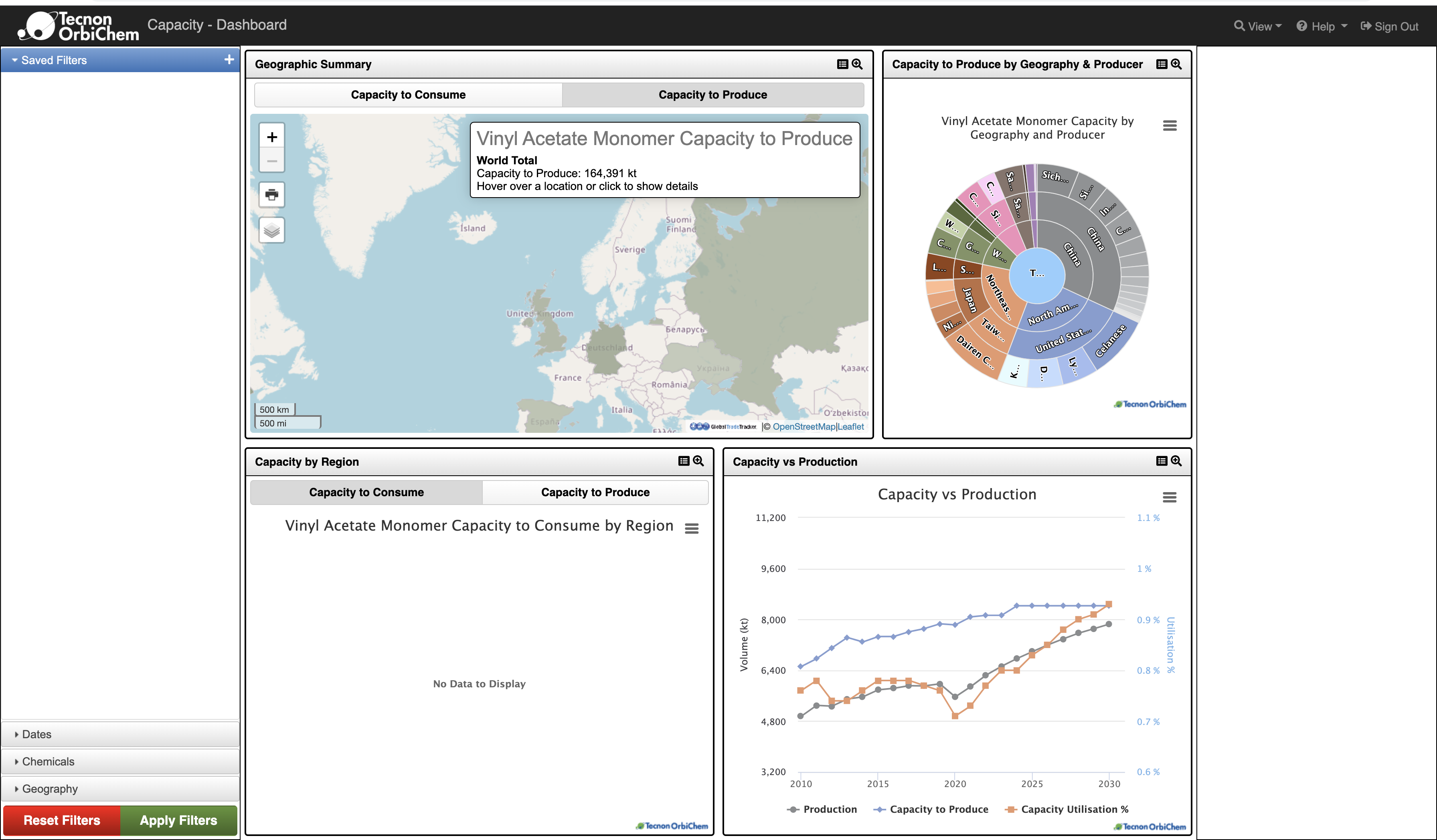
Task: Click the Taiw... sunburst segment
Action: 993,330
